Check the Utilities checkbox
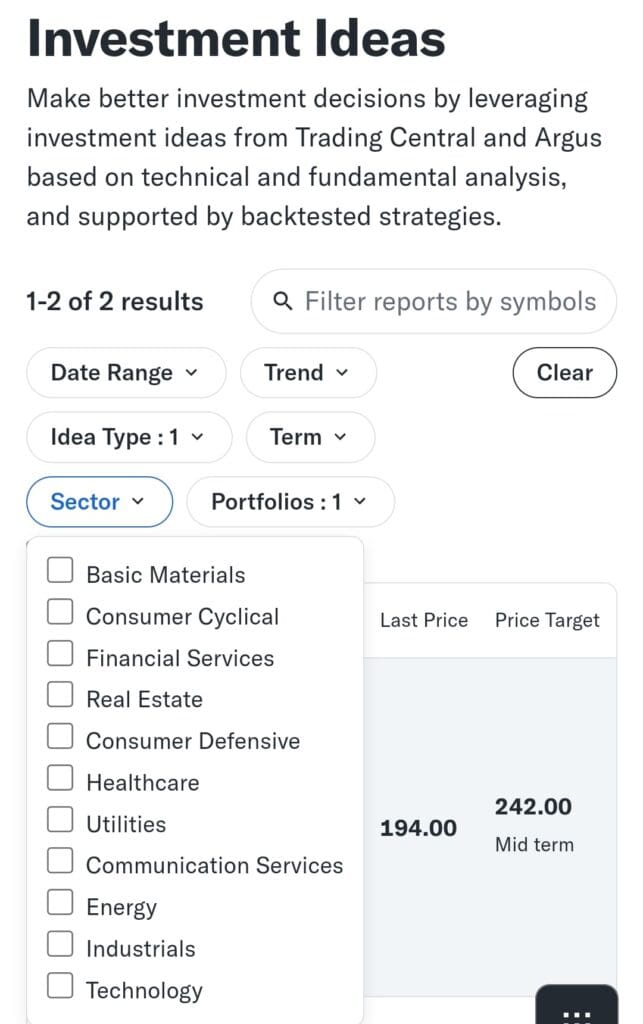The width and height of the screenshot is (643, 1024). tap(61, 821)
